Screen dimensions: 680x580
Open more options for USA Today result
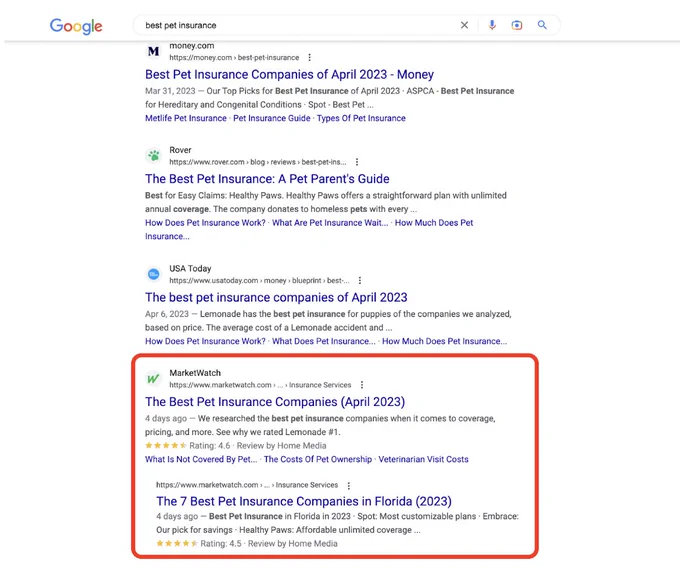(x=360, y=280)
